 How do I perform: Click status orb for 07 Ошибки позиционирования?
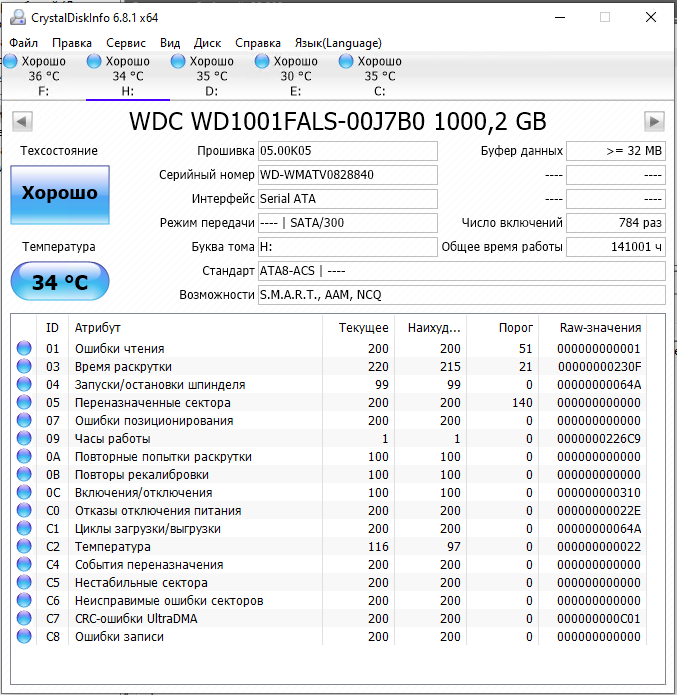coord(24,420)
